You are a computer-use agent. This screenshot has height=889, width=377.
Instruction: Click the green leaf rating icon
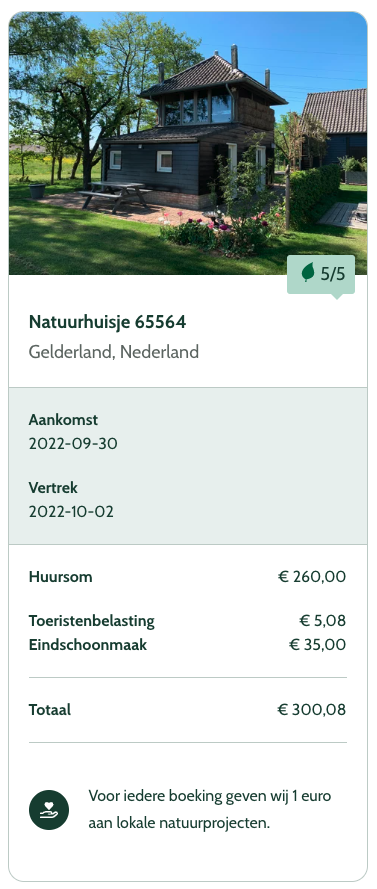click(x=308, y=273)
